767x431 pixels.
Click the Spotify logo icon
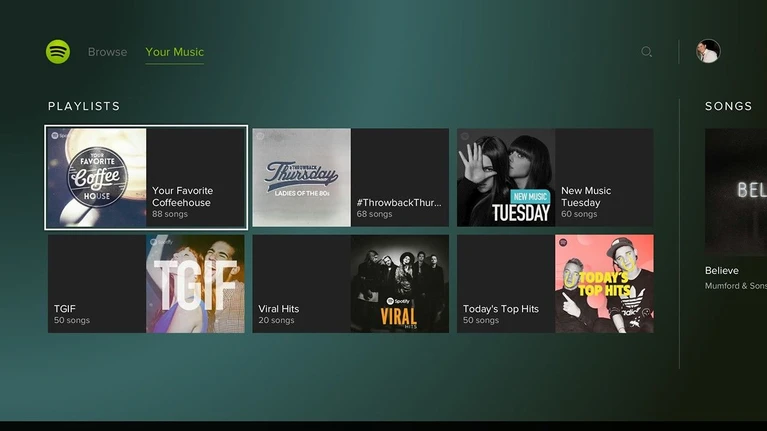tap(58, 52)
